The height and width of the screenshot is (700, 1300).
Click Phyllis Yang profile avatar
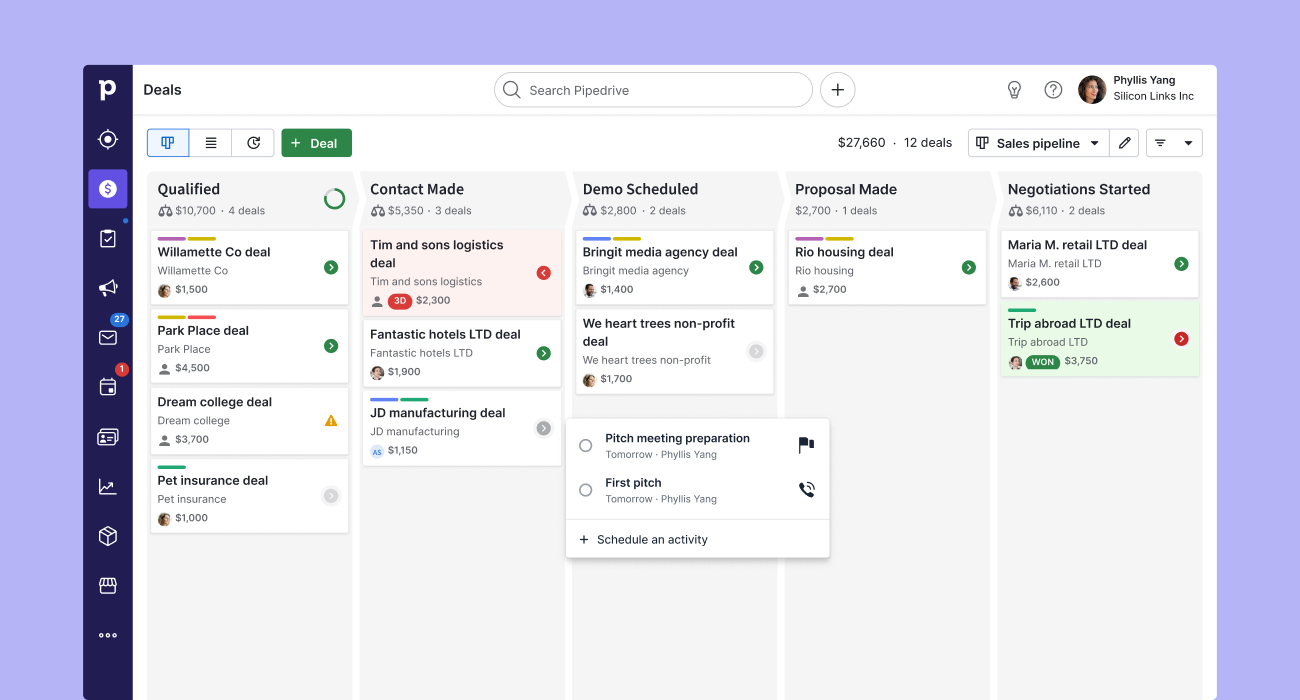coord(1092,90)
